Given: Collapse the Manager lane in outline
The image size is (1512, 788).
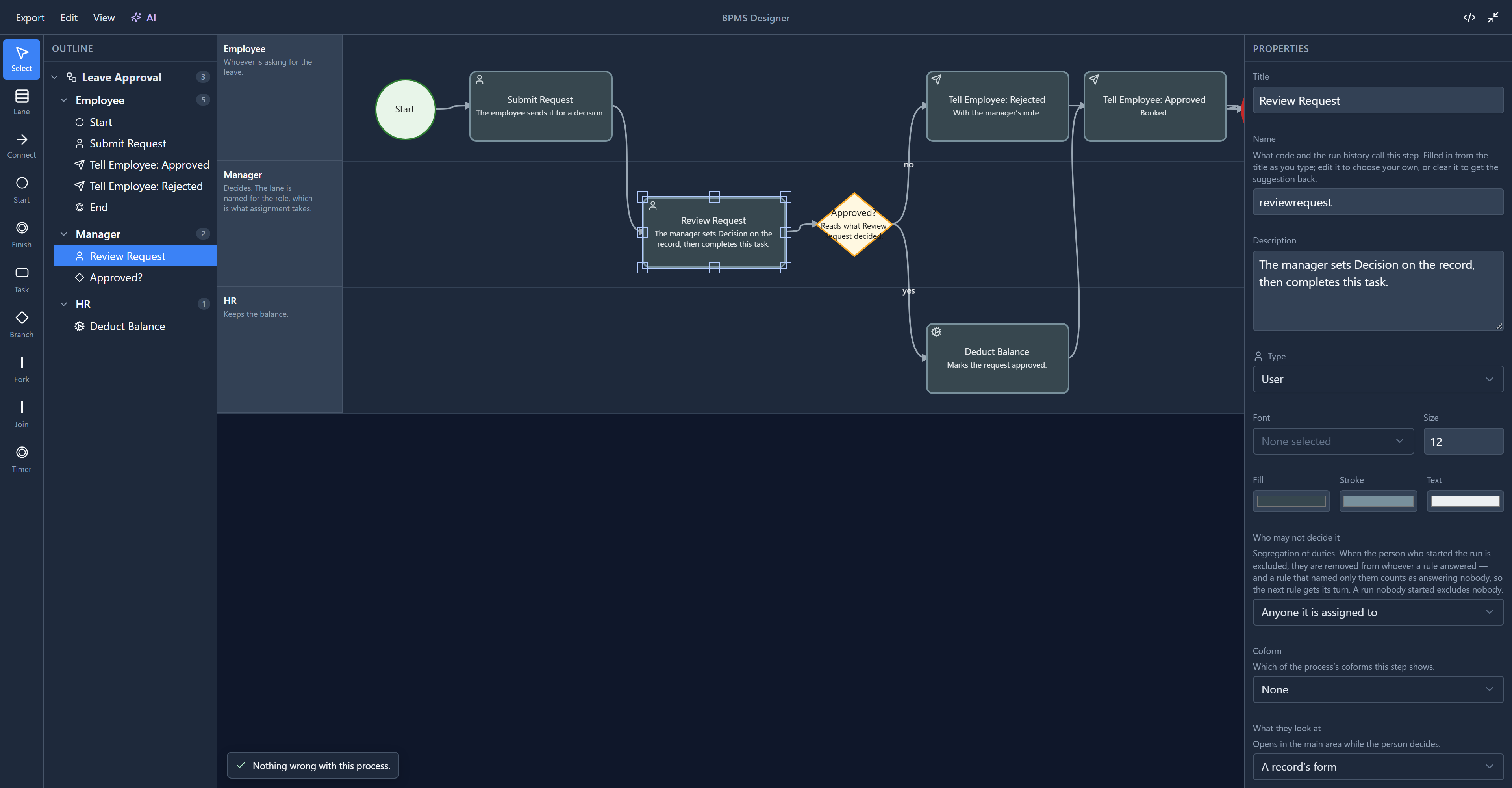Looking at the screenshot, I should [64, 234].
